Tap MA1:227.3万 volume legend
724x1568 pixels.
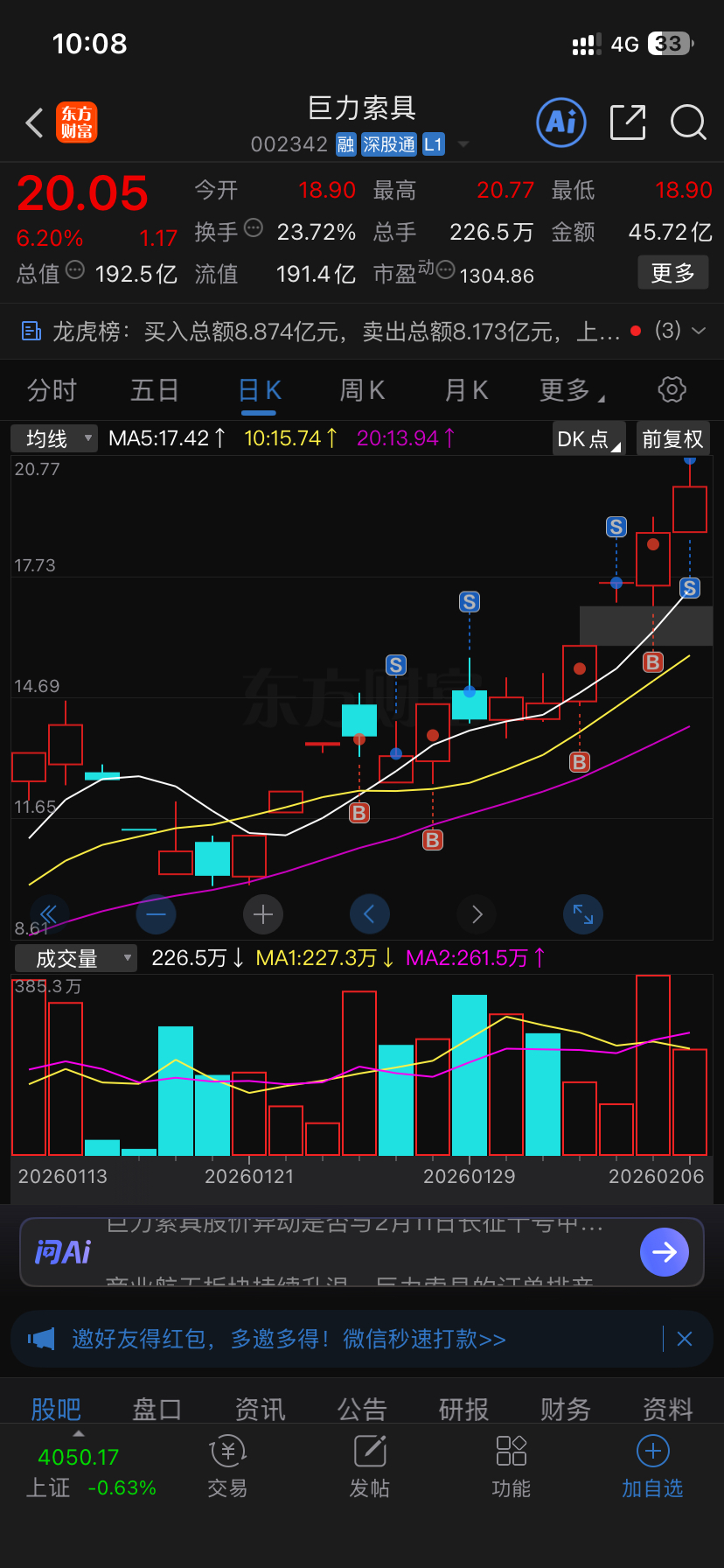pos(324,958)
